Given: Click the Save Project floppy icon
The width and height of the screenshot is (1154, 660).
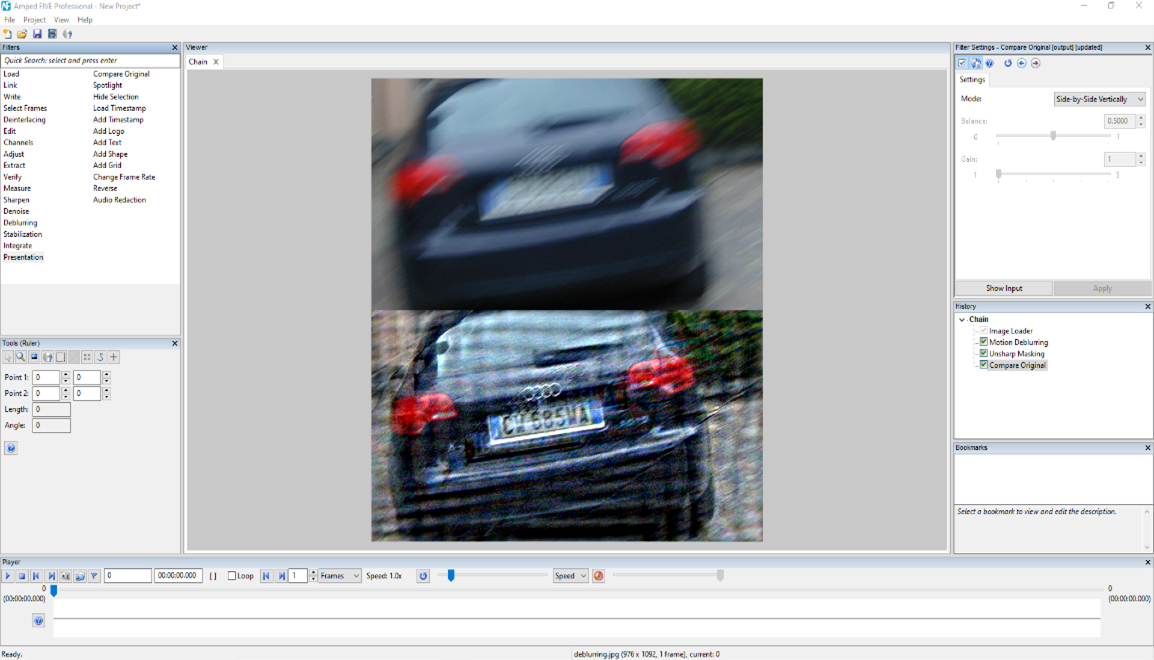Looking at the screenshot, I should coord(37,34).
